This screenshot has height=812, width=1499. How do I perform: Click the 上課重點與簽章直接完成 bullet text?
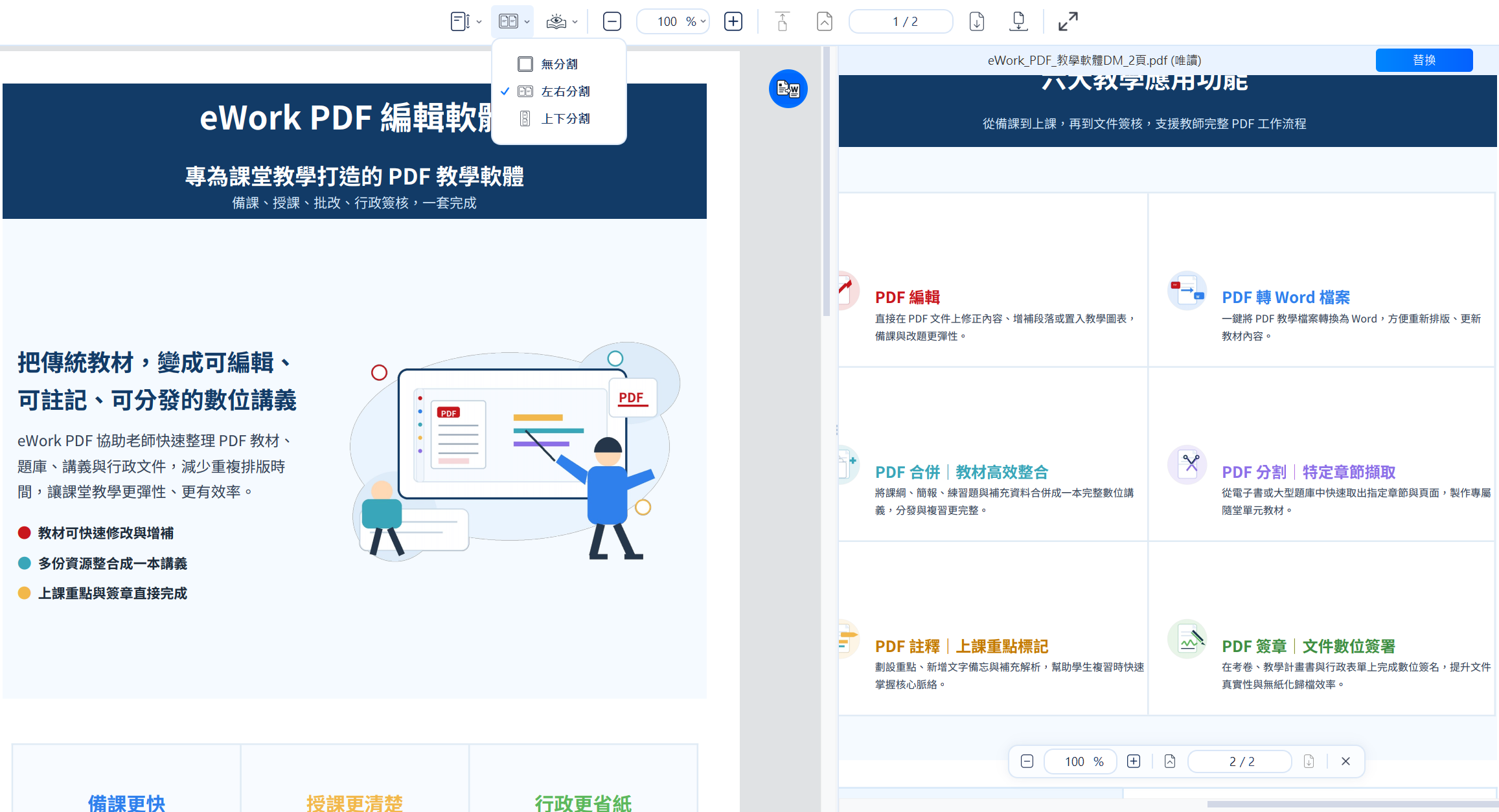[113, 593]
